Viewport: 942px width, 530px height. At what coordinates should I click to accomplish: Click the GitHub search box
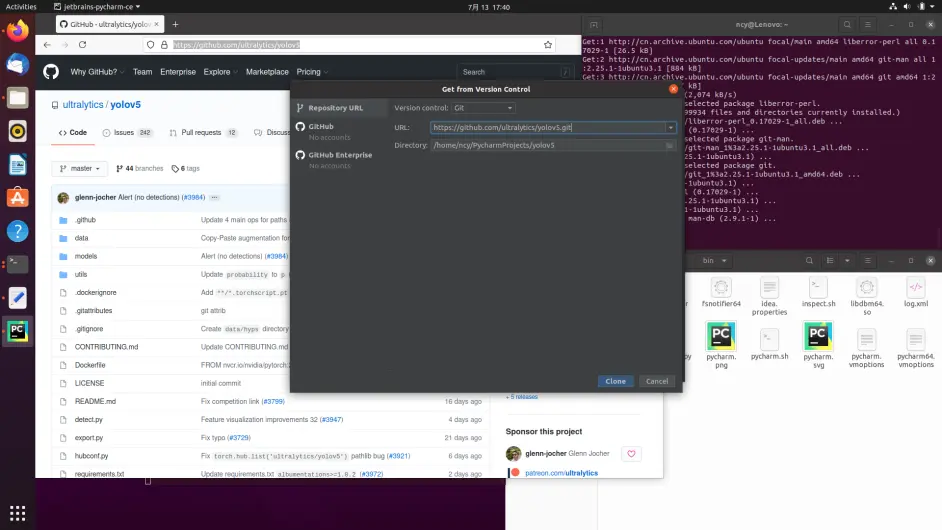point(514,72)
